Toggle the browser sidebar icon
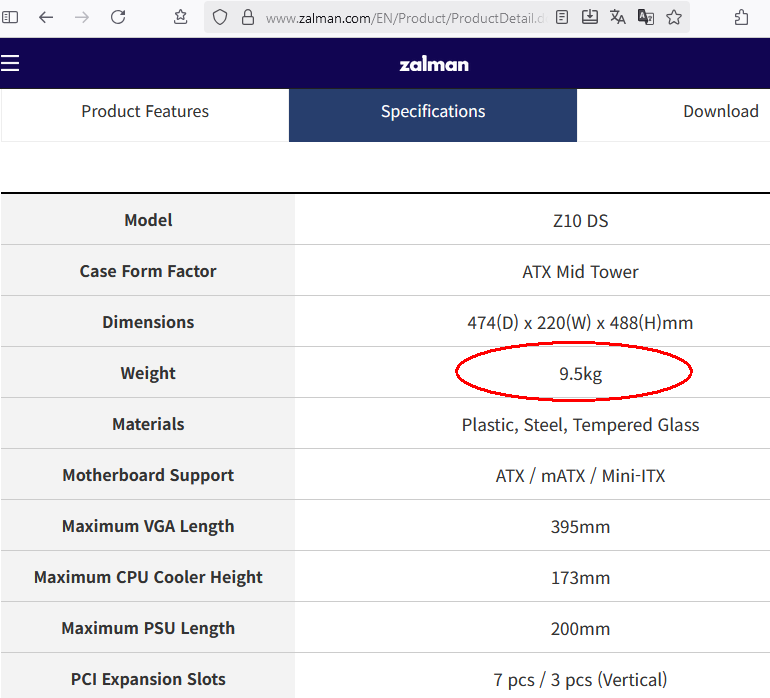The width and height of the screenshot is (770, 698). tap(11, 17)
